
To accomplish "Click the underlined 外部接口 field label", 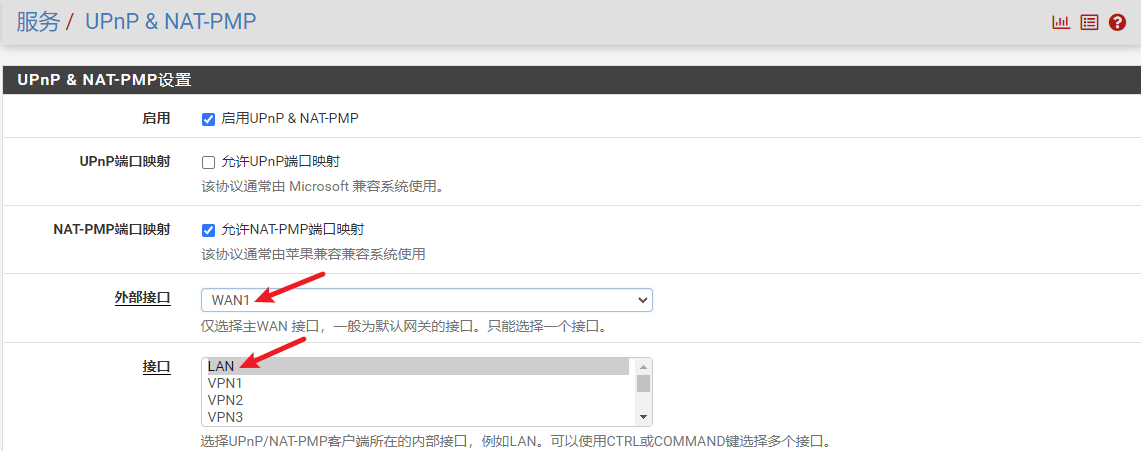I will pos(143,298).
